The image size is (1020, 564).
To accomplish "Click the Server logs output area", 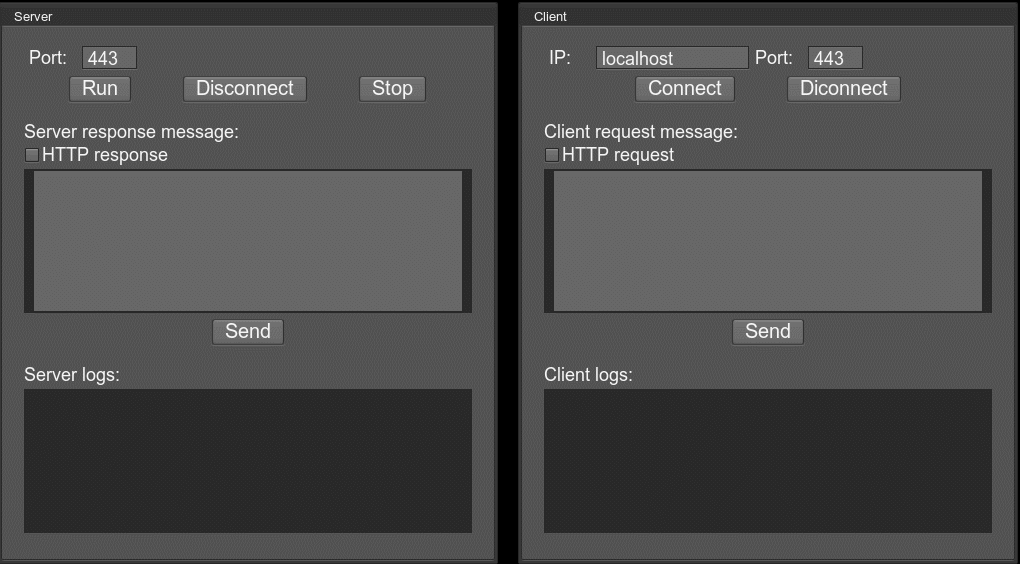I will click(x=248, y=461).
